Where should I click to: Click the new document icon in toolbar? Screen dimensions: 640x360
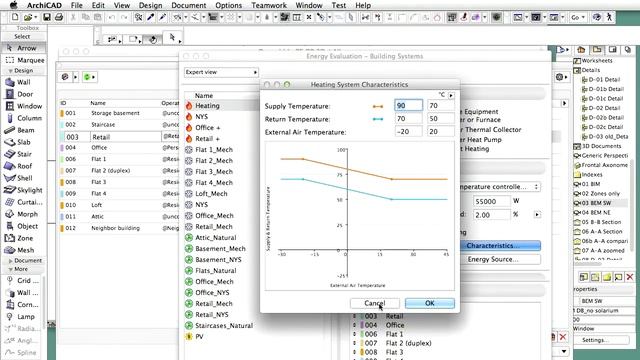click(15, 17)
